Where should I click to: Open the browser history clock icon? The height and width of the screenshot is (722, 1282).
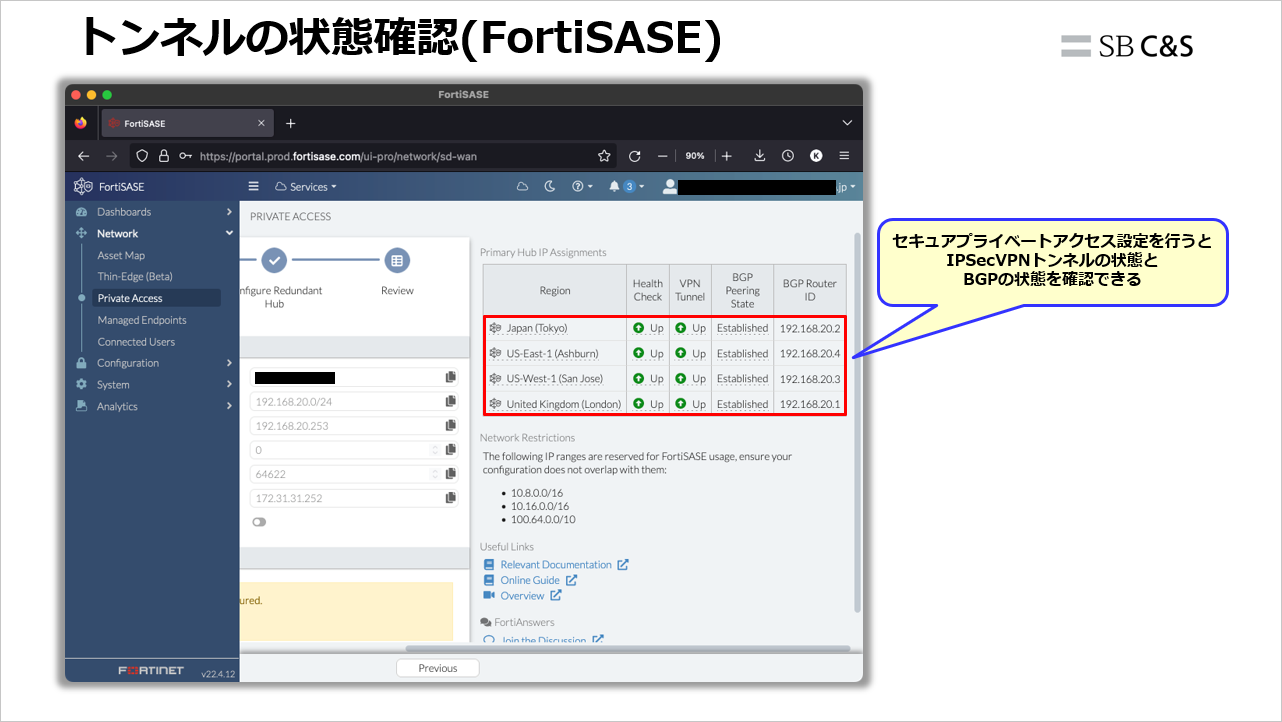788,156
